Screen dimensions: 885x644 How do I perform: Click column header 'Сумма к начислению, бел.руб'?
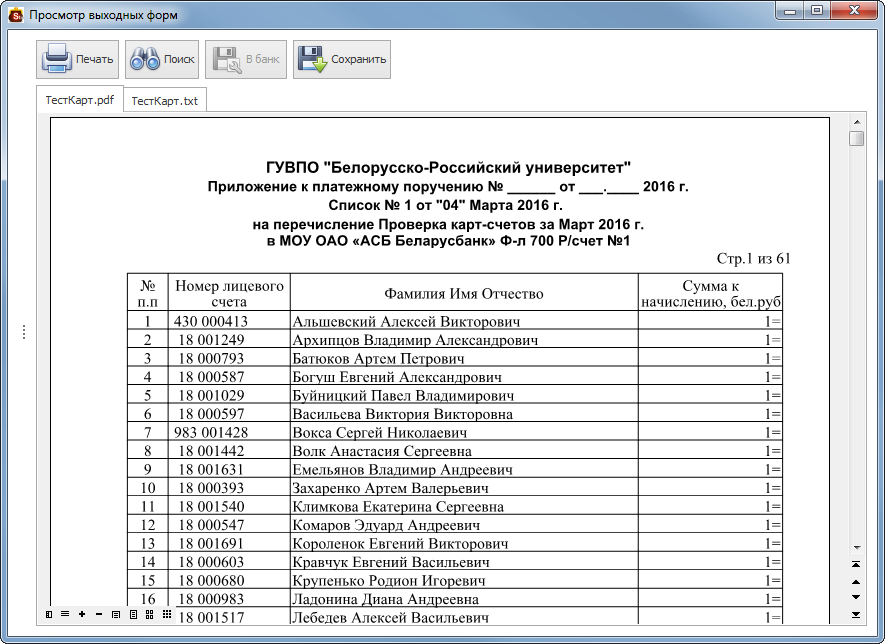tap(711, 293)
